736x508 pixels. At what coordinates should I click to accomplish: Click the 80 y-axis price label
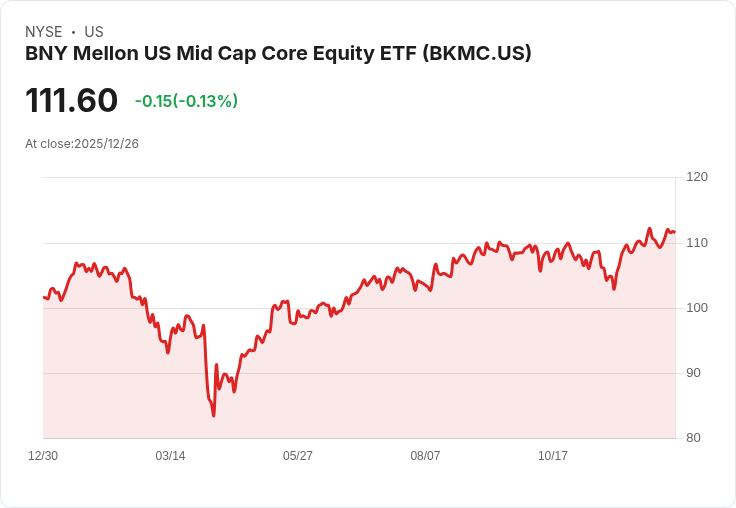click(693, 438)
